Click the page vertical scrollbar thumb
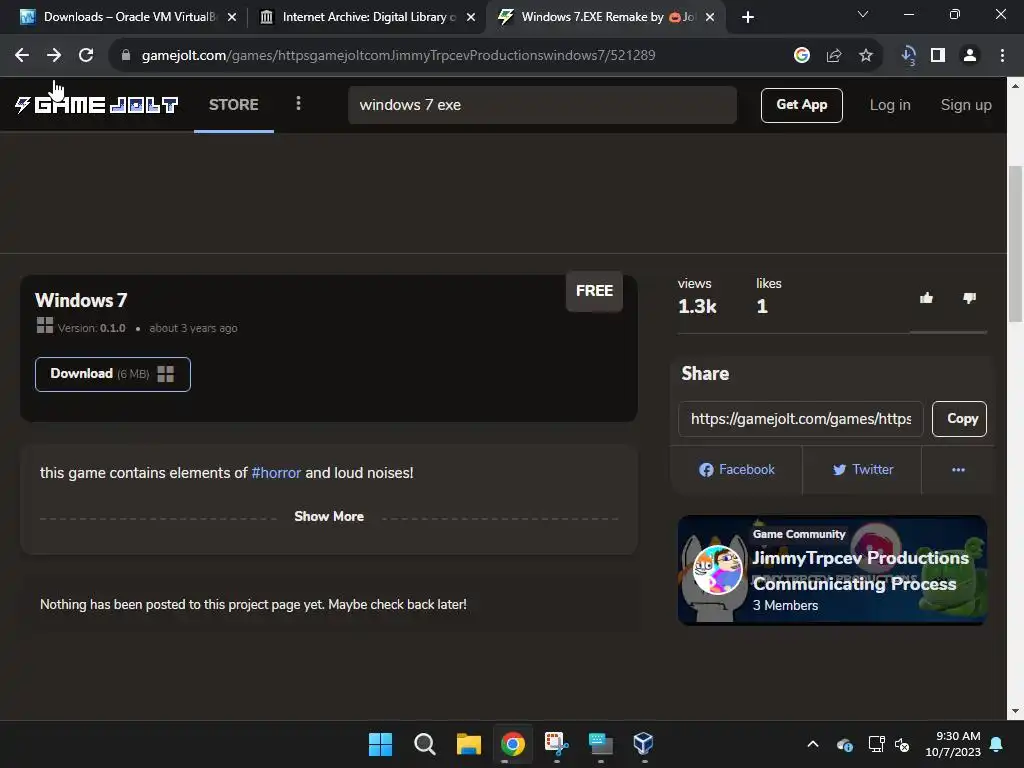 click(1015, 244)
